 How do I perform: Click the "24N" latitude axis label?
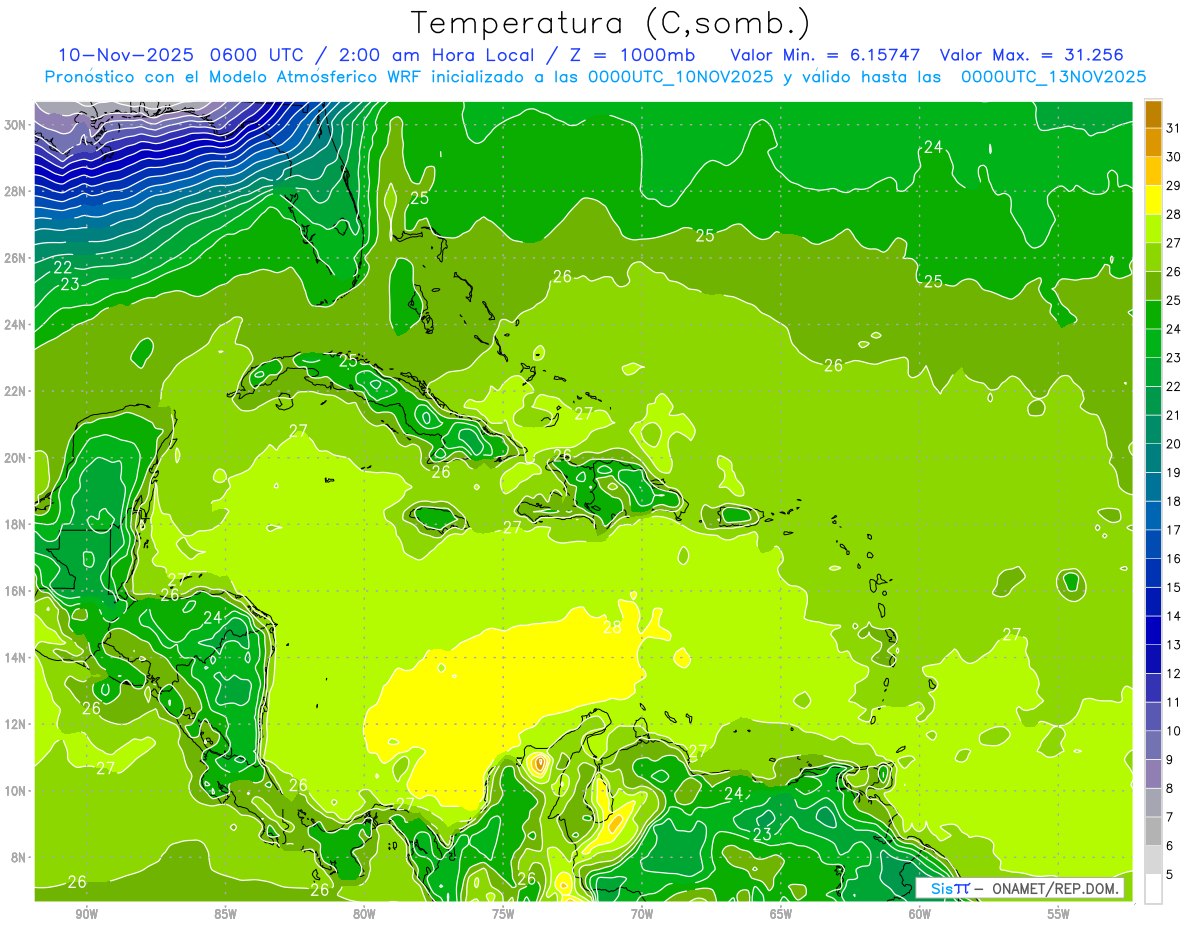(x=17, y=324)
